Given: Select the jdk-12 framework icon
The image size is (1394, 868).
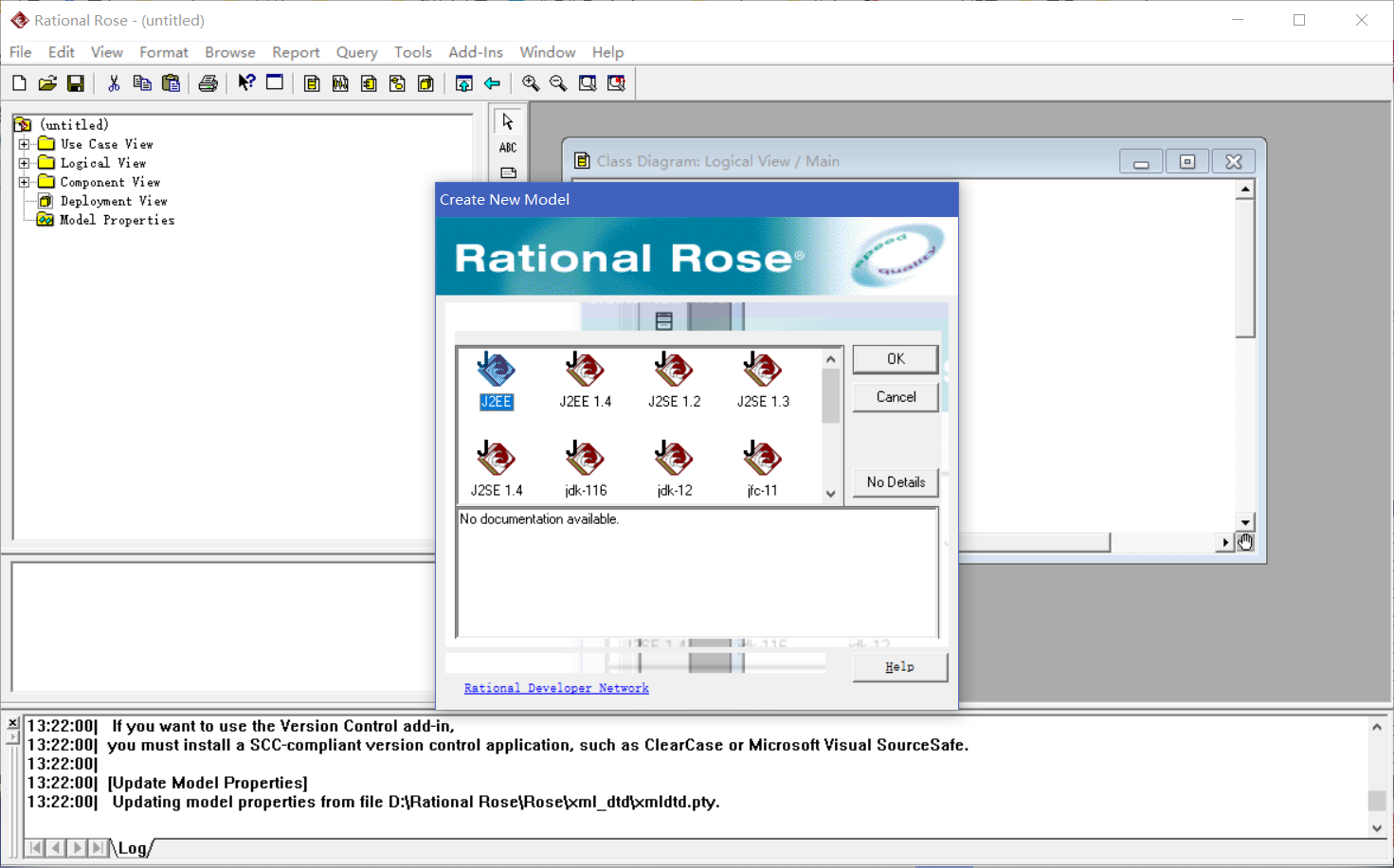Looking at the screenshot, I should pos(674,469).
